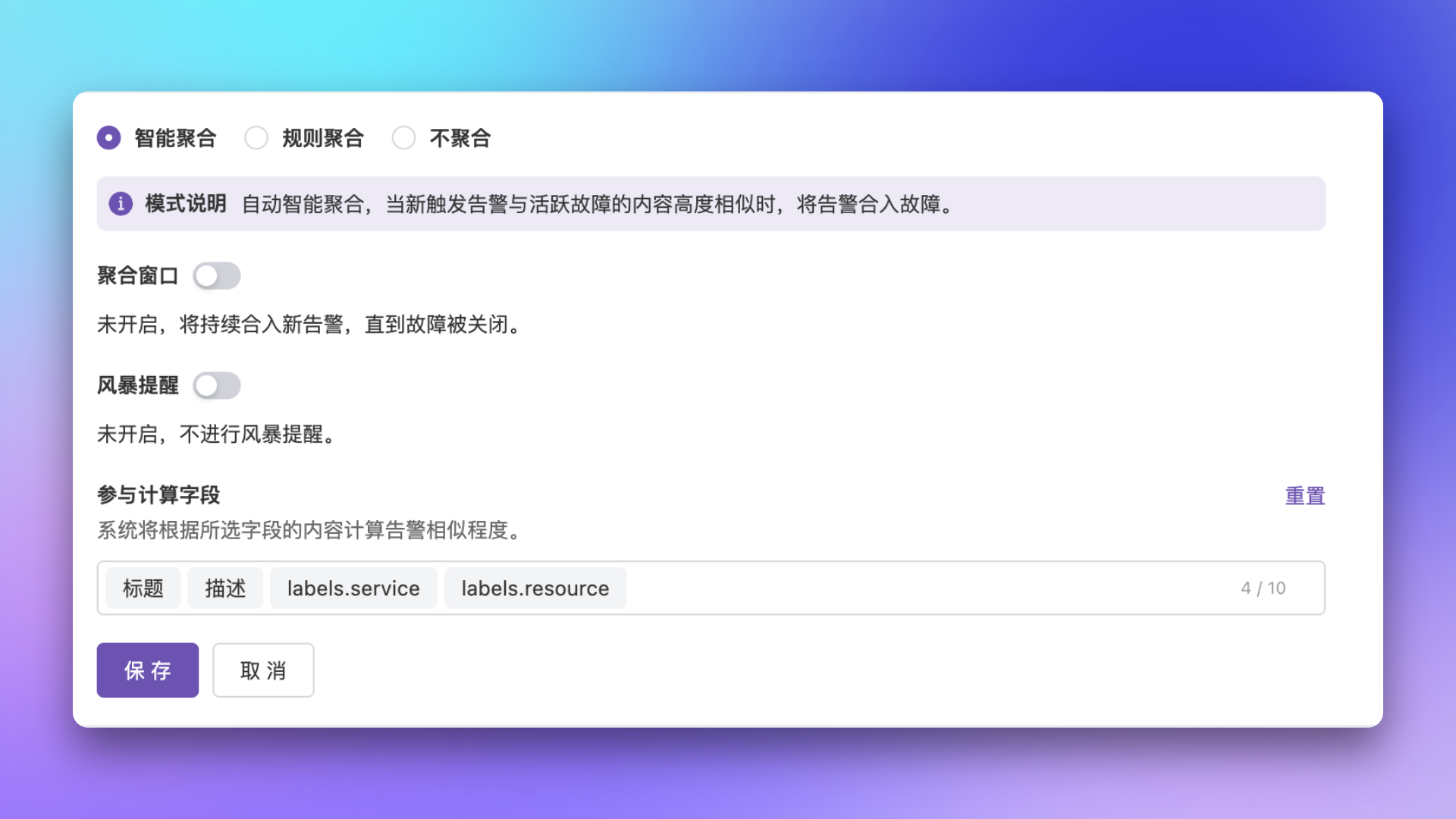Click the 重置 link
Image resolution: width=1456 pixels, height=819 pixels.
[x=1304, y=496]
